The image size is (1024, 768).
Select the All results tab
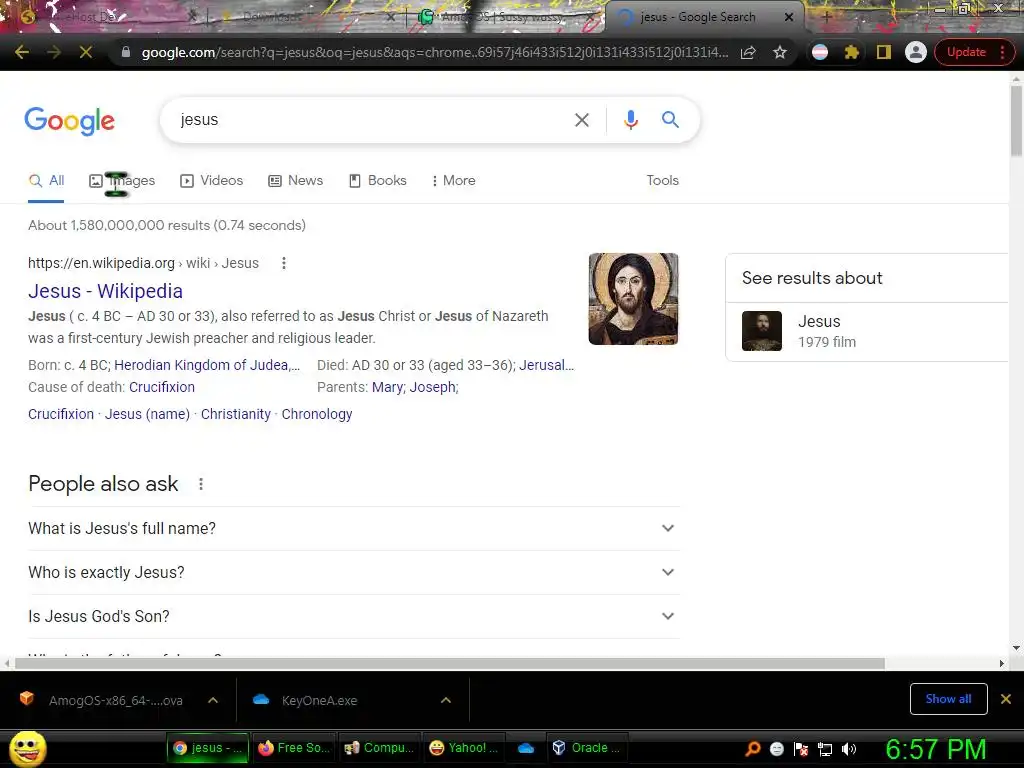(46, 181)
